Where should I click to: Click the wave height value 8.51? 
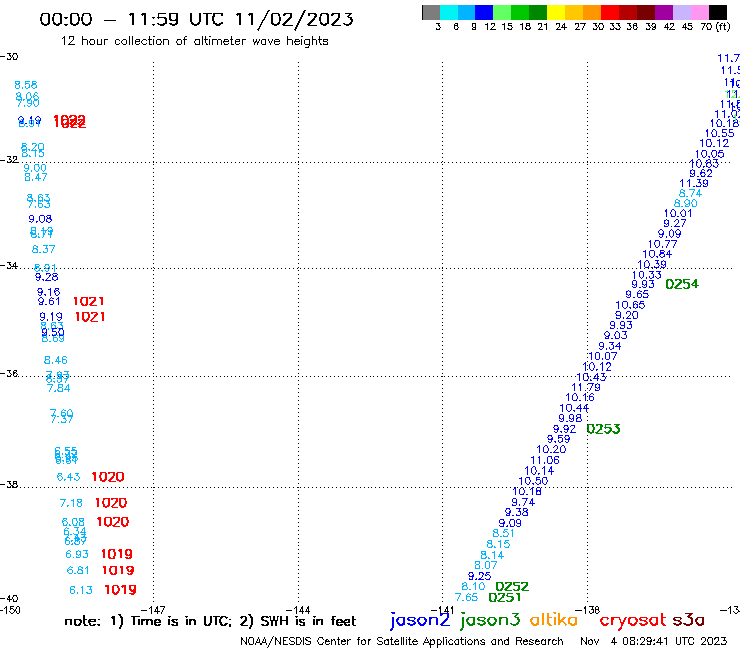[504, 533]
